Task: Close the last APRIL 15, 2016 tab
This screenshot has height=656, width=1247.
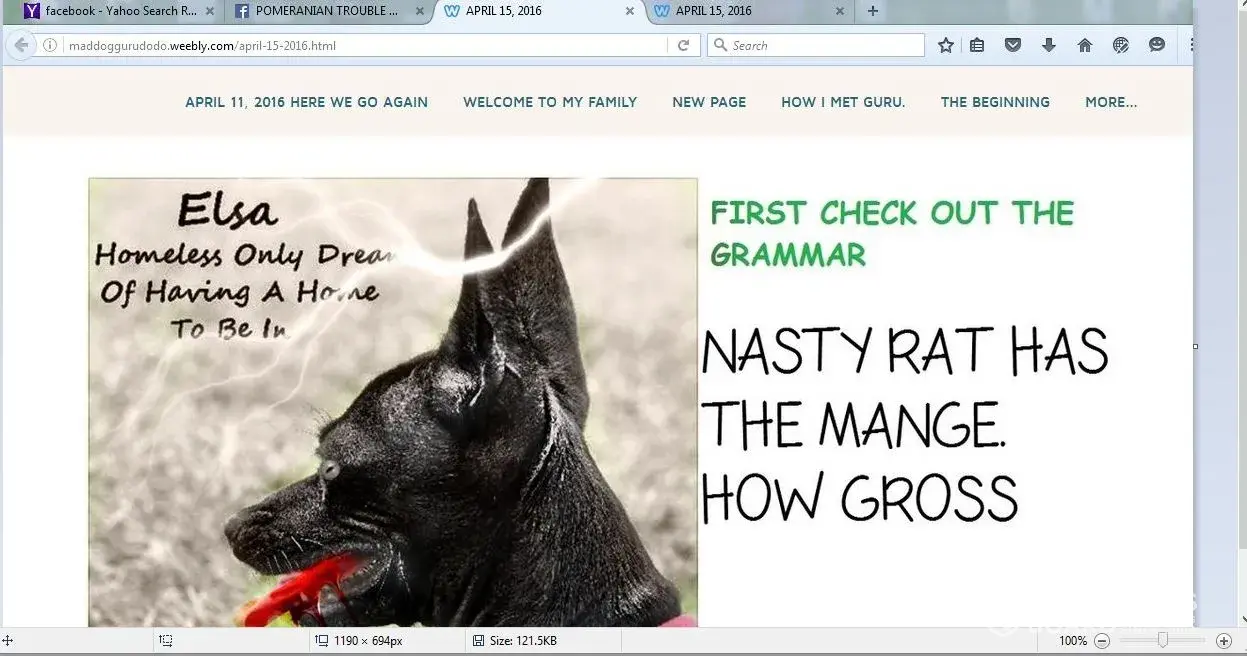Action: (x=839, y=12)
